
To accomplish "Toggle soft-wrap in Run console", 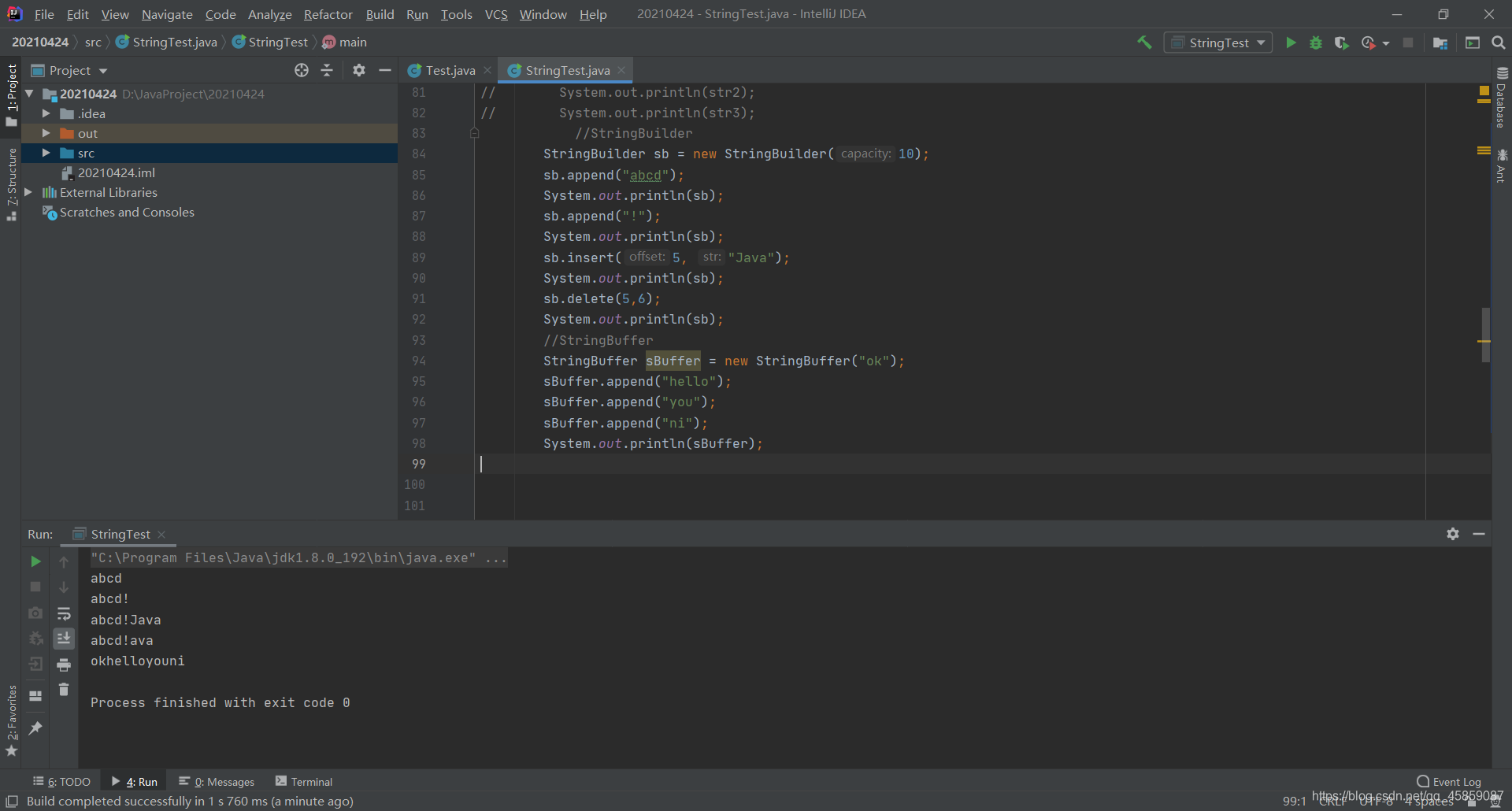I will (64, 613).
